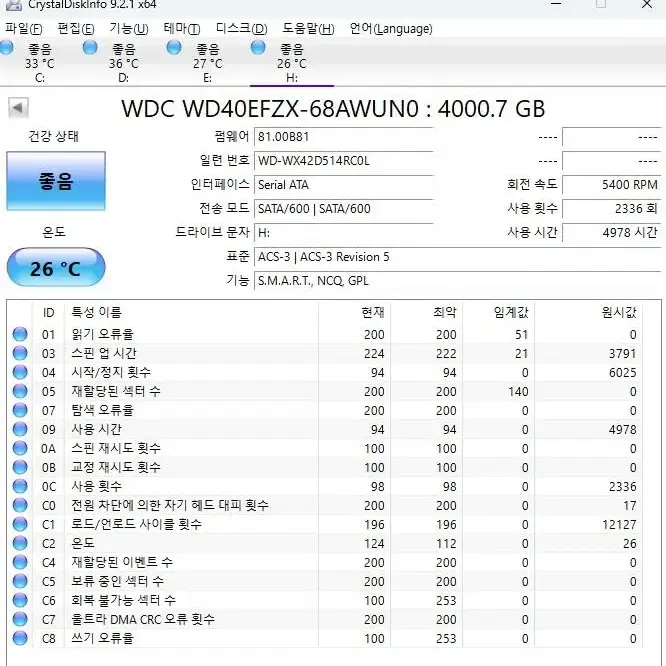Open the 도움말(H) menu
This screenshot has width=666, height=666.
308,28
